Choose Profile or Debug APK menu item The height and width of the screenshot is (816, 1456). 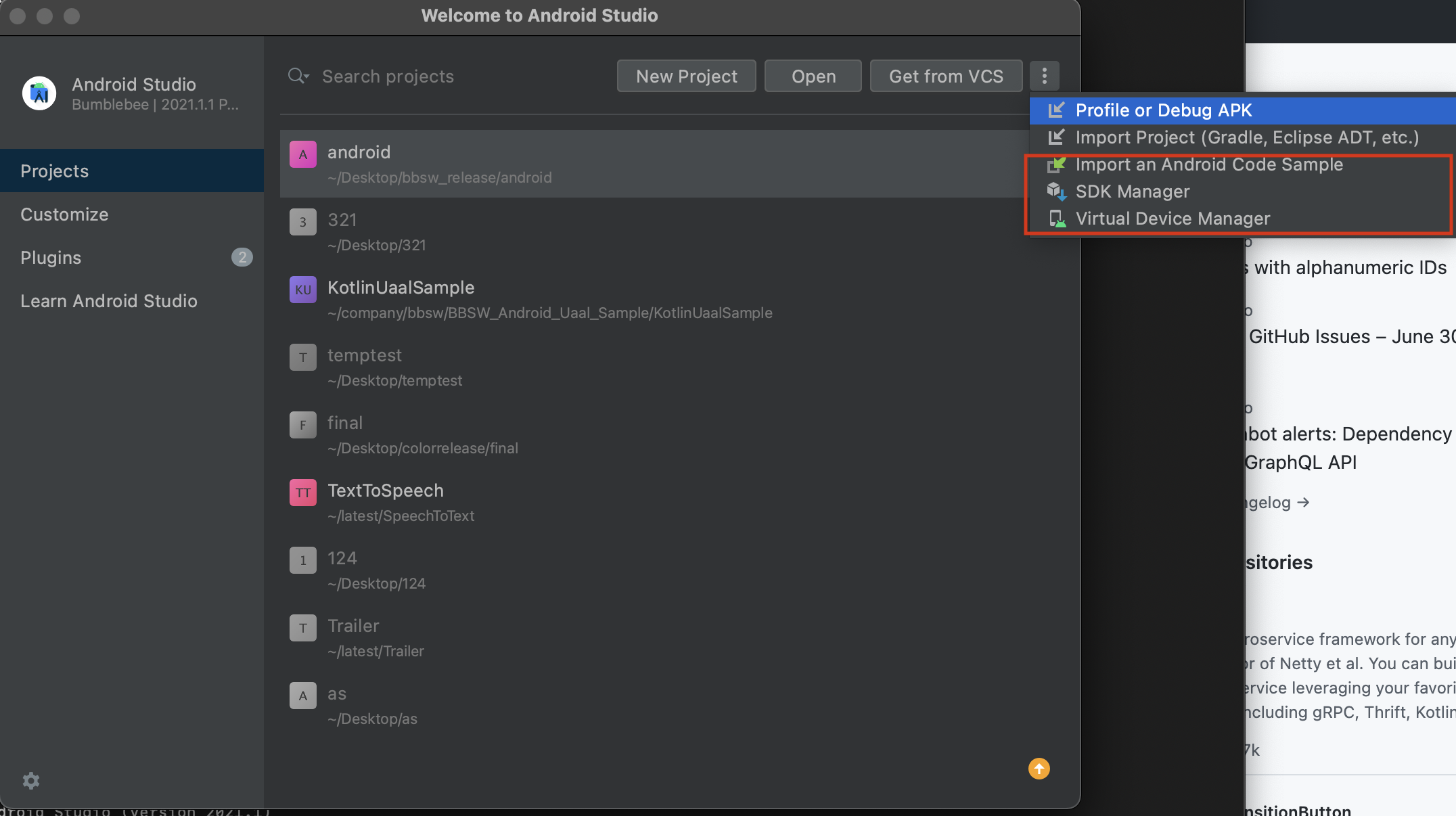point(1164,110)
